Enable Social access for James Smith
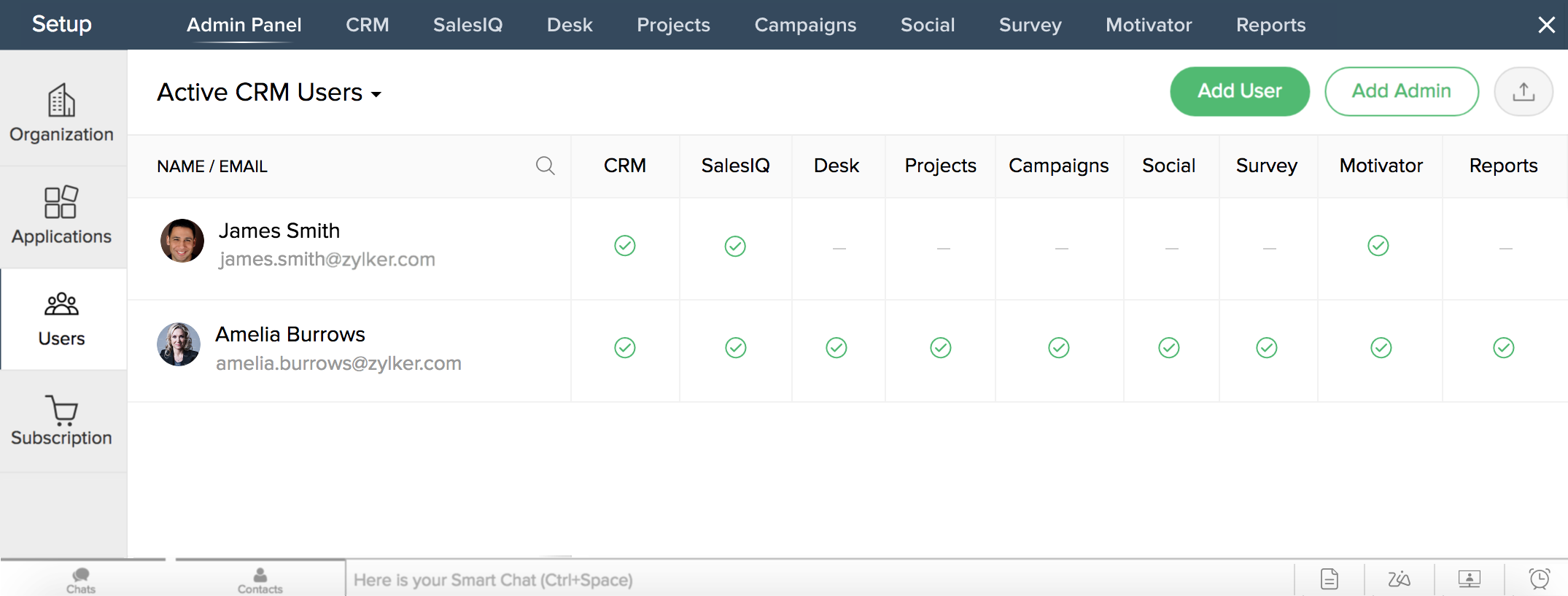 point(1172,249)
